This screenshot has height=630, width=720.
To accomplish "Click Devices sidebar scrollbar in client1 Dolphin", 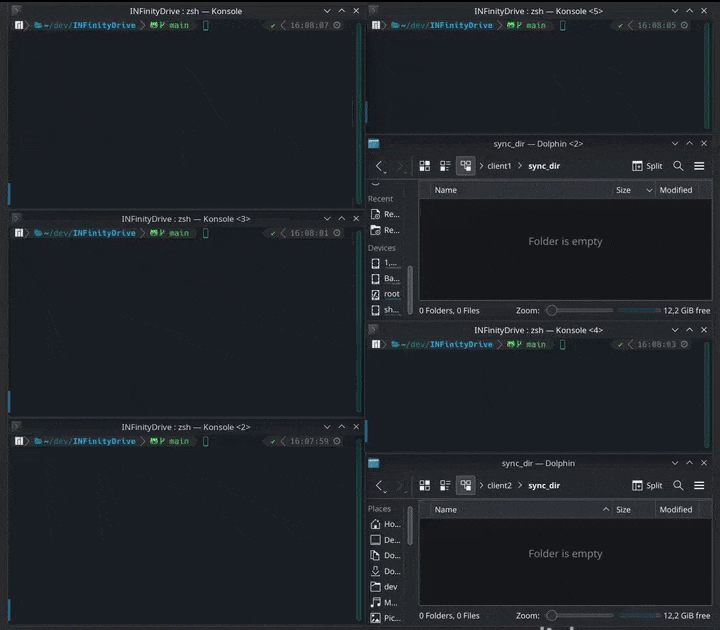I will pos(410,290).
